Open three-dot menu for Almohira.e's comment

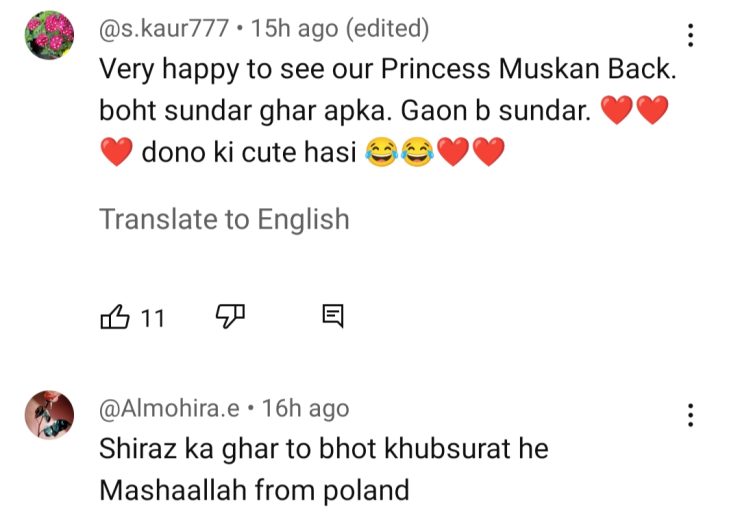tap(690, 415)
